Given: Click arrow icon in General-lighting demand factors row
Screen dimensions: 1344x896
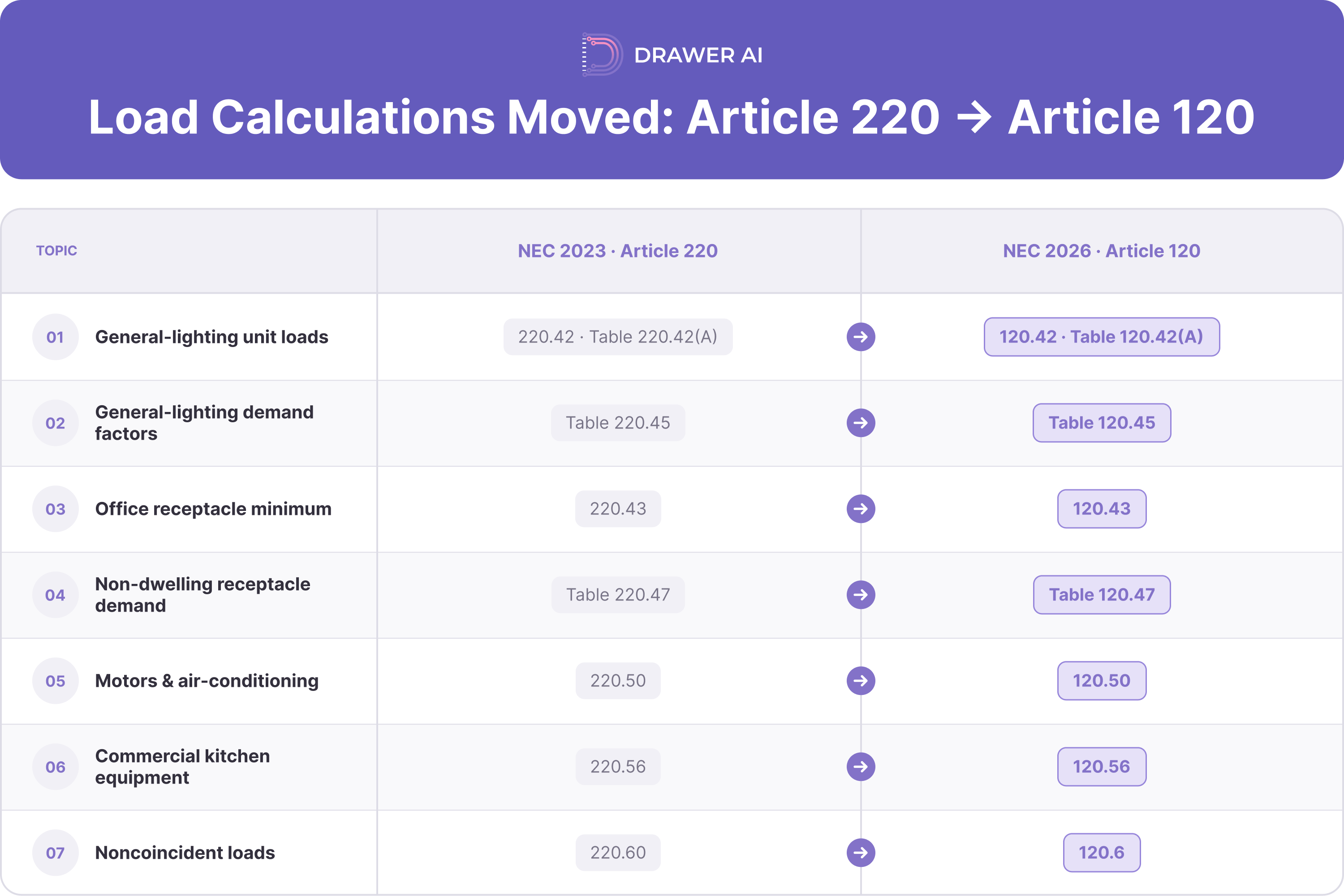Looking at the screenshot, I should (861, 423).
